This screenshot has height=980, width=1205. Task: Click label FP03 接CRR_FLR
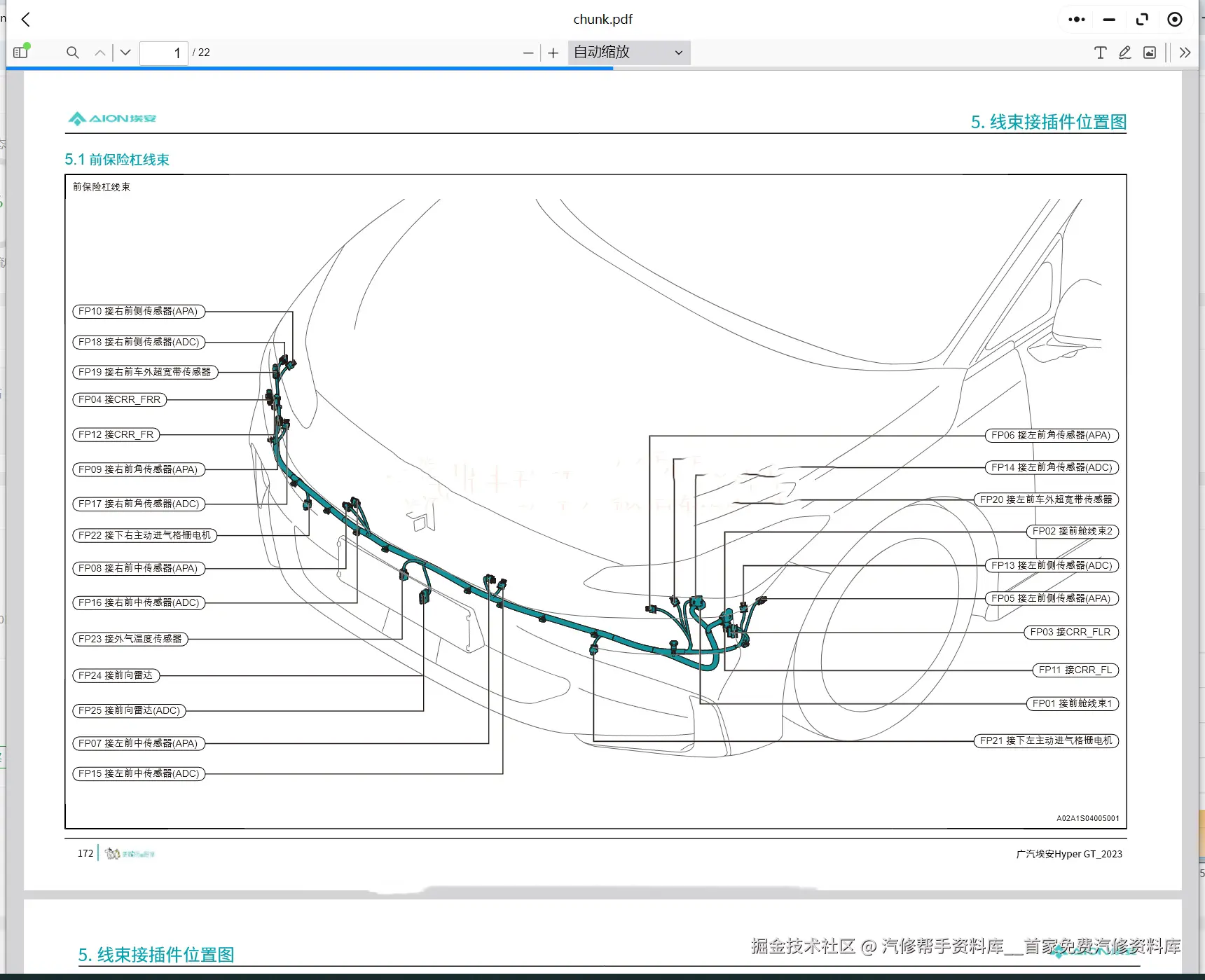(1071, 632)
